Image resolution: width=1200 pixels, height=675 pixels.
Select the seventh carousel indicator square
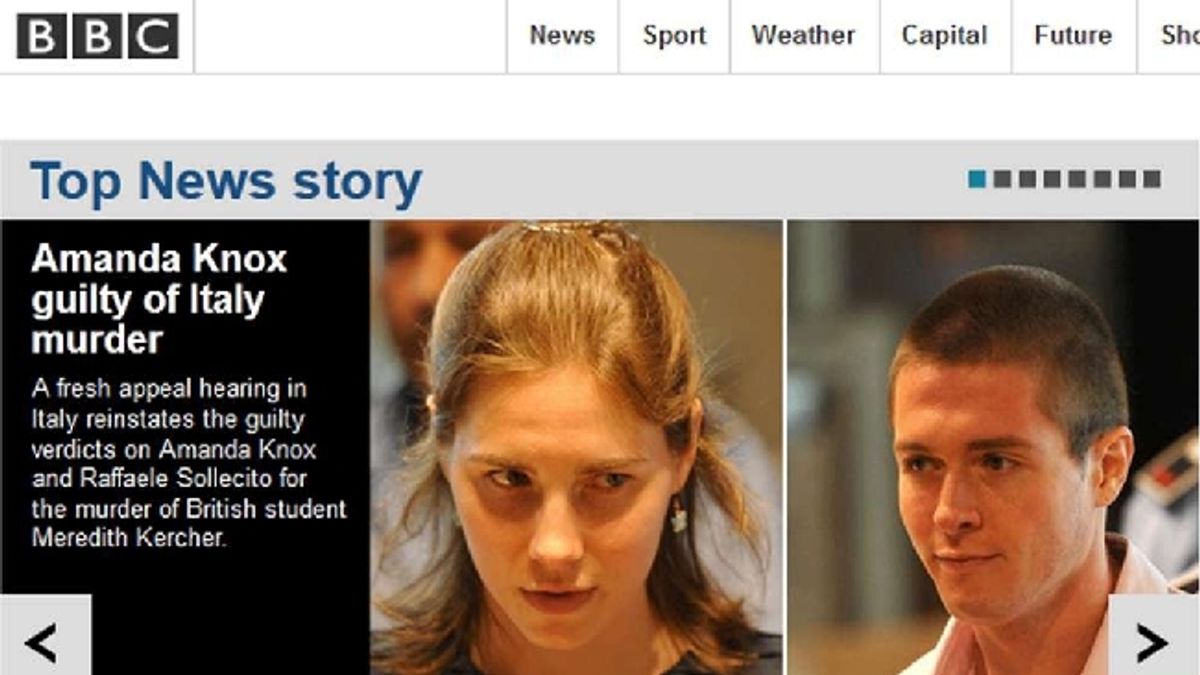tap(1127, 179)
